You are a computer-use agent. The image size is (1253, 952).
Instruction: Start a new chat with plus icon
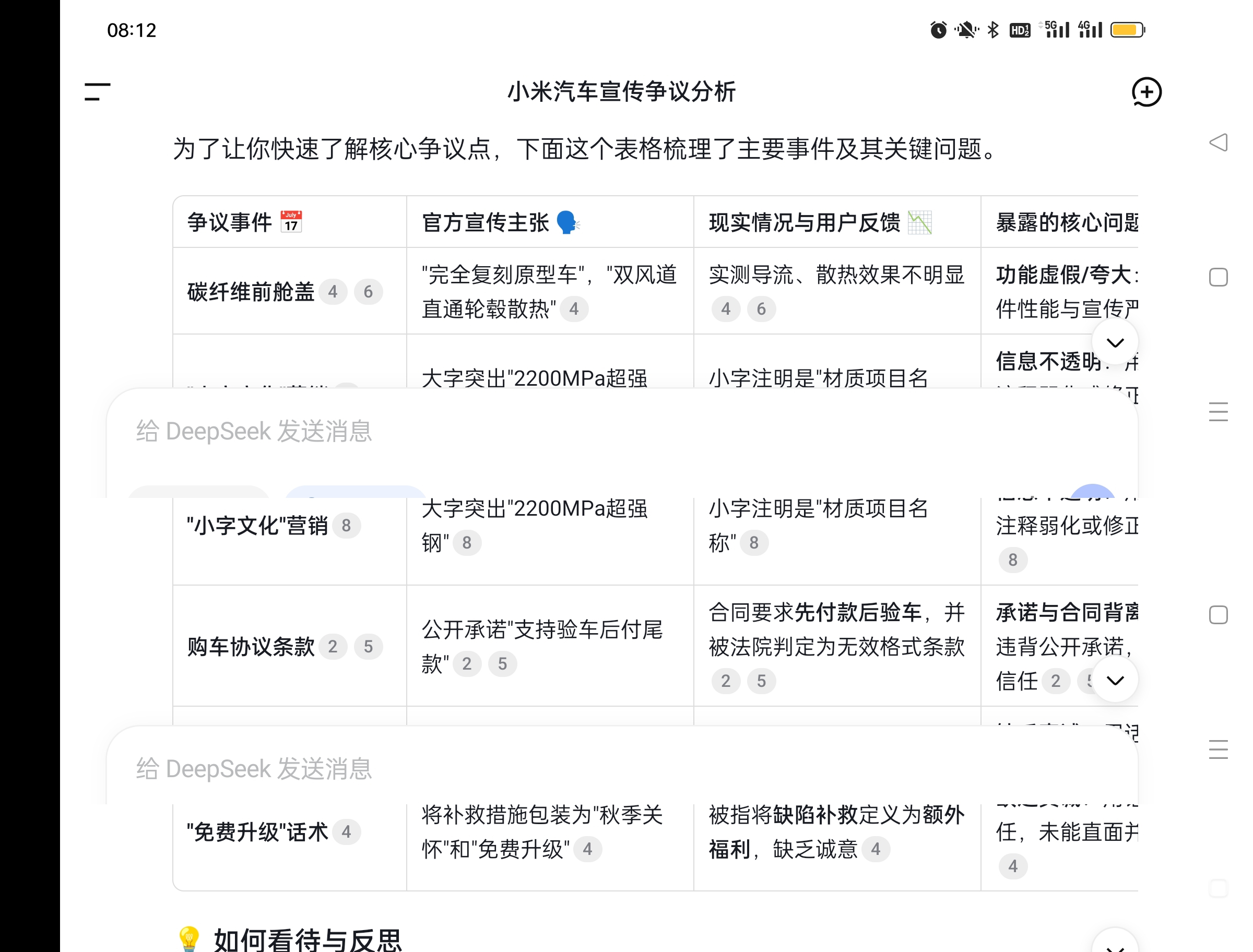click(1146, 92)
